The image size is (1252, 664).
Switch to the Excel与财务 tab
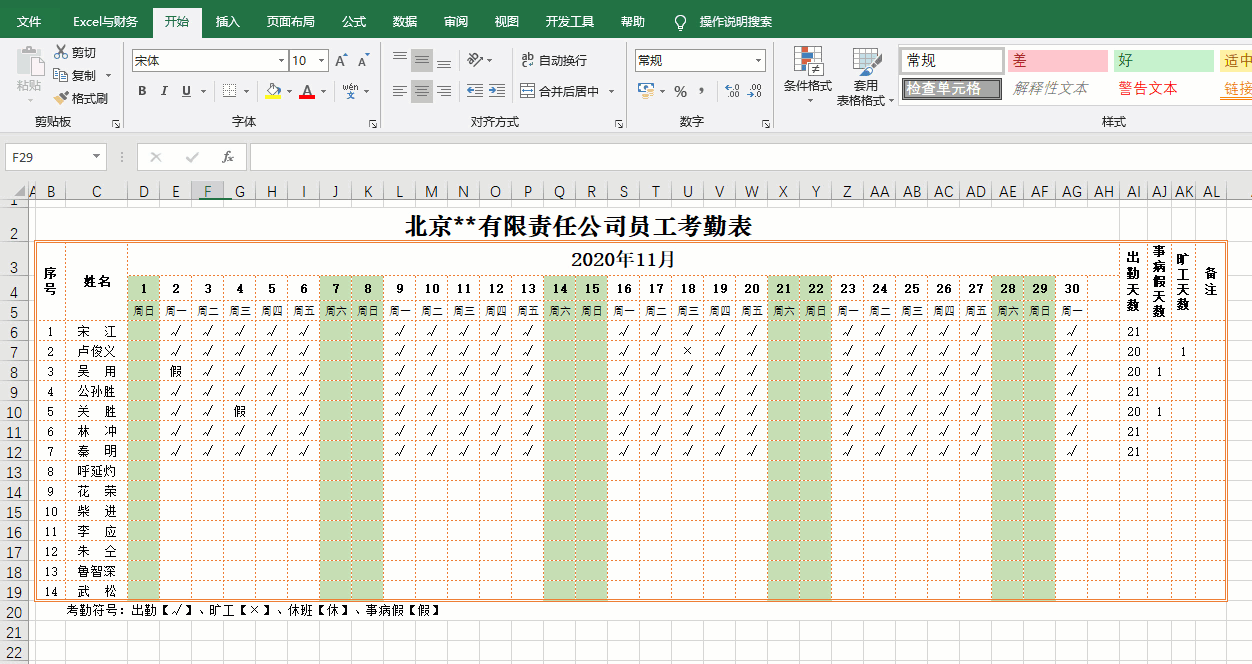105,21
